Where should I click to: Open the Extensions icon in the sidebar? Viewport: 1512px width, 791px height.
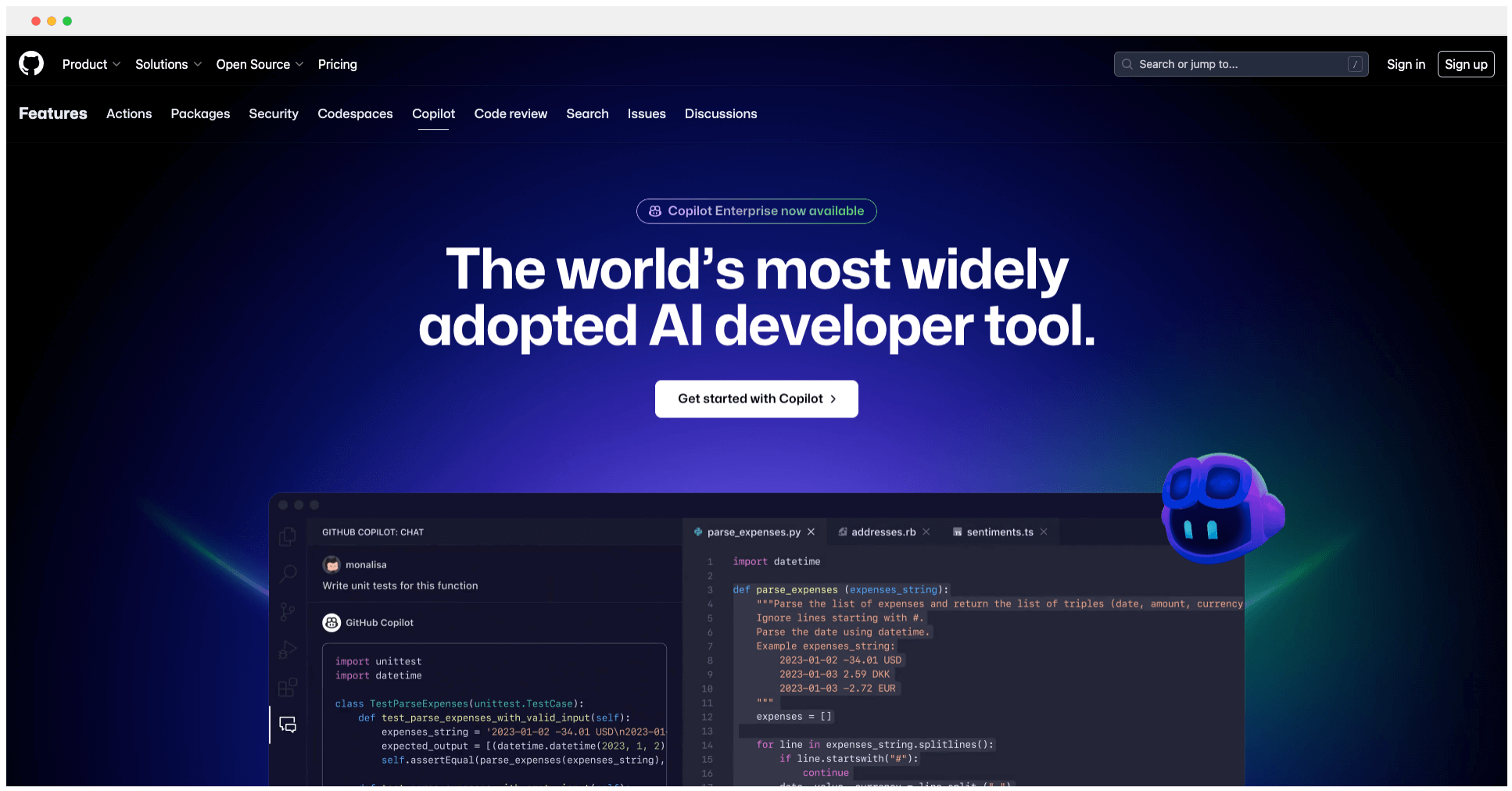click(287, 686)
